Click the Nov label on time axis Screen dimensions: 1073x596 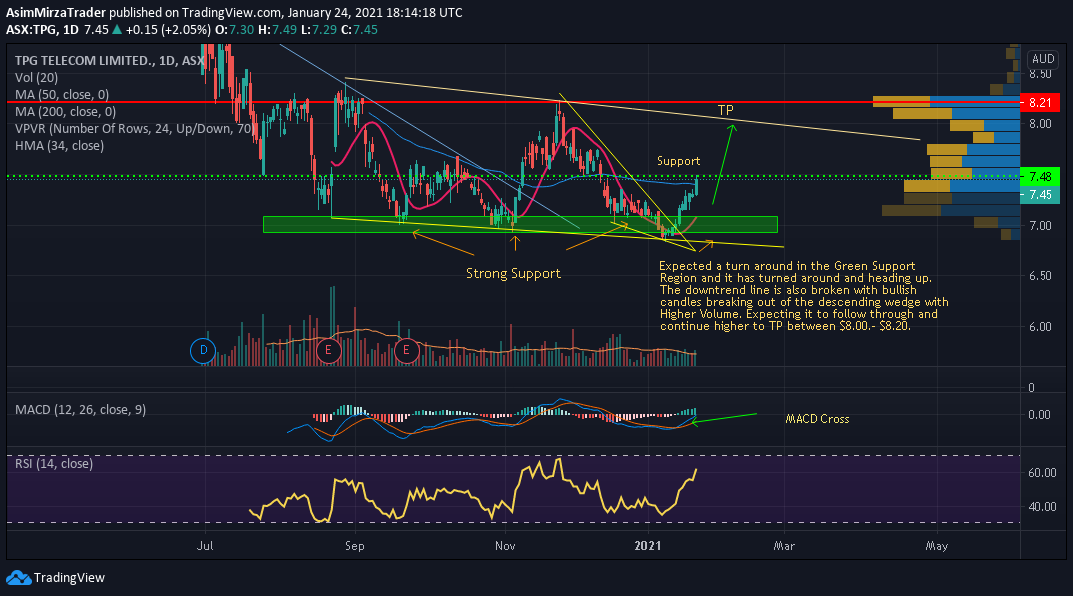pos(505,546)
